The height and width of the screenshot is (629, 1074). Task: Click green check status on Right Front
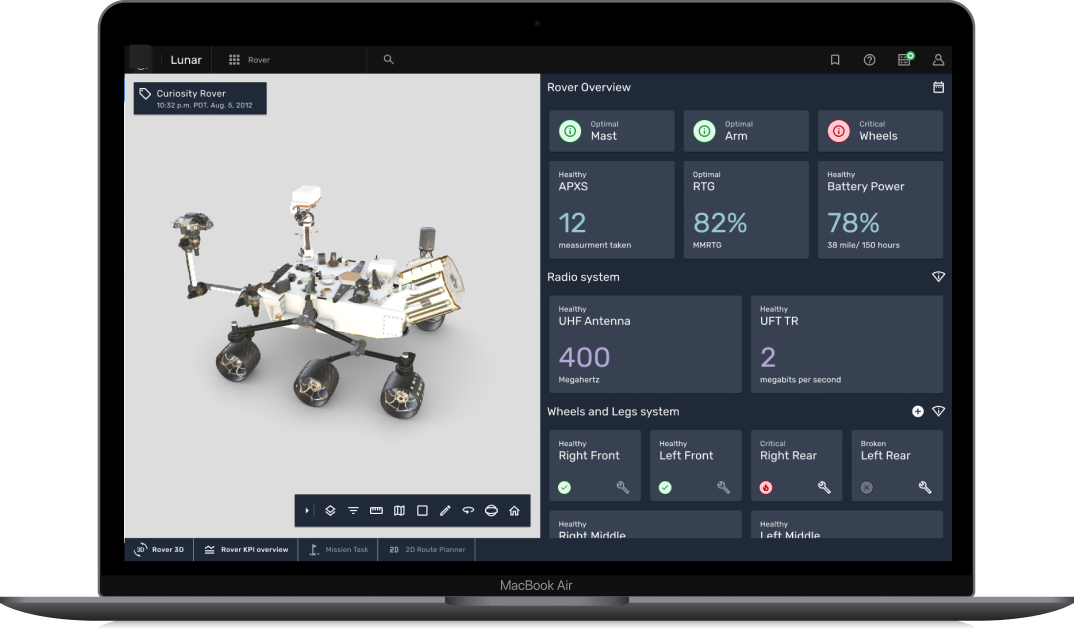click(564, 487)
